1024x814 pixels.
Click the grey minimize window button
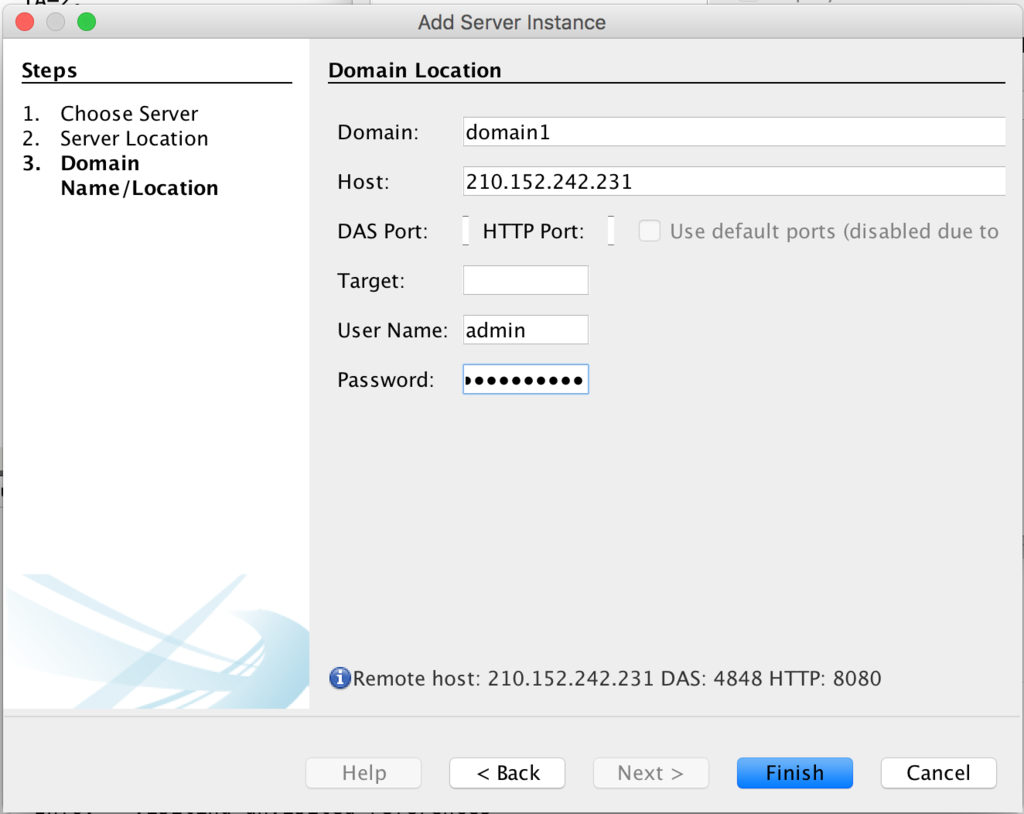[56, 22]
